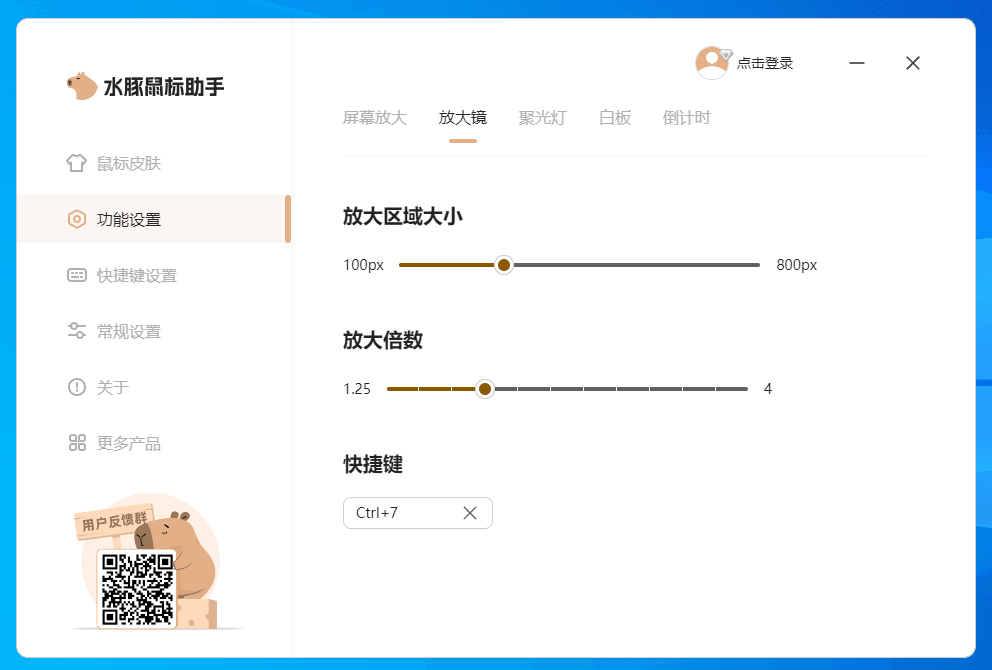Click the hexagon icon for 功能设置
This screenshot has width=992, height=670.
click(77, 219)
